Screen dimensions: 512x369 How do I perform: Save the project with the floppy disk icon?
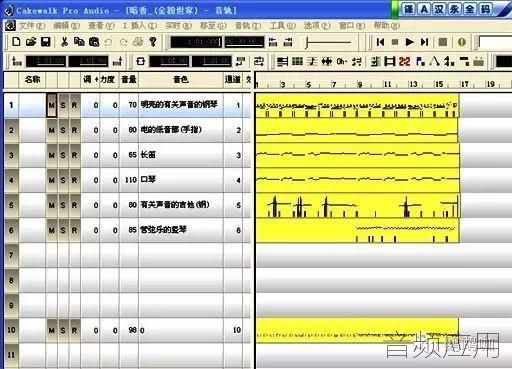[46, 42]
